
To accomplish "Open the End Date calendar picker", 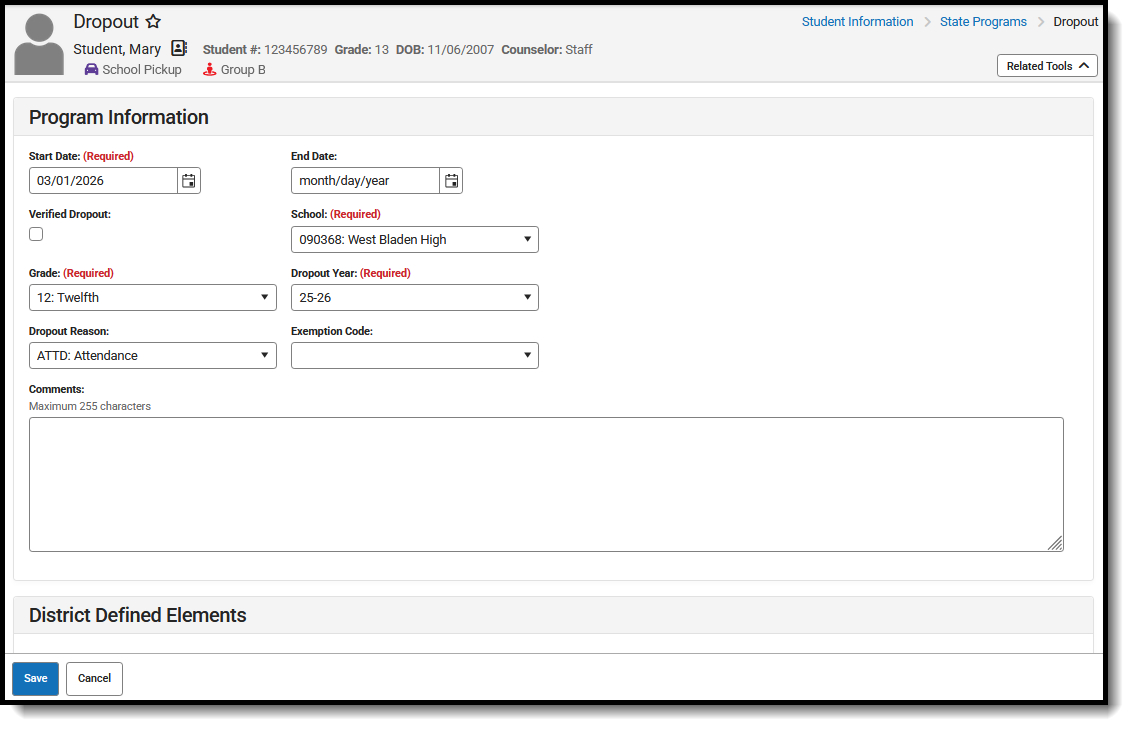I will click(451, 180).
